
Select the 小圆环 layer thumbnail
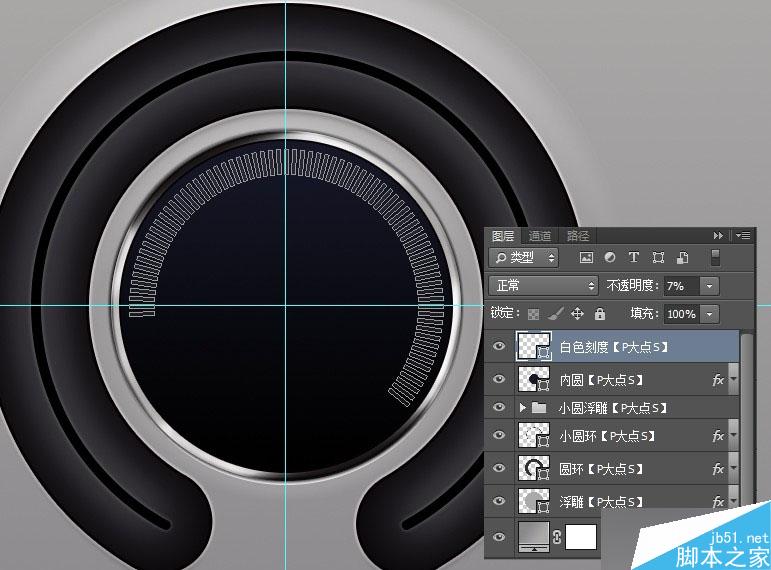point(534,435)
